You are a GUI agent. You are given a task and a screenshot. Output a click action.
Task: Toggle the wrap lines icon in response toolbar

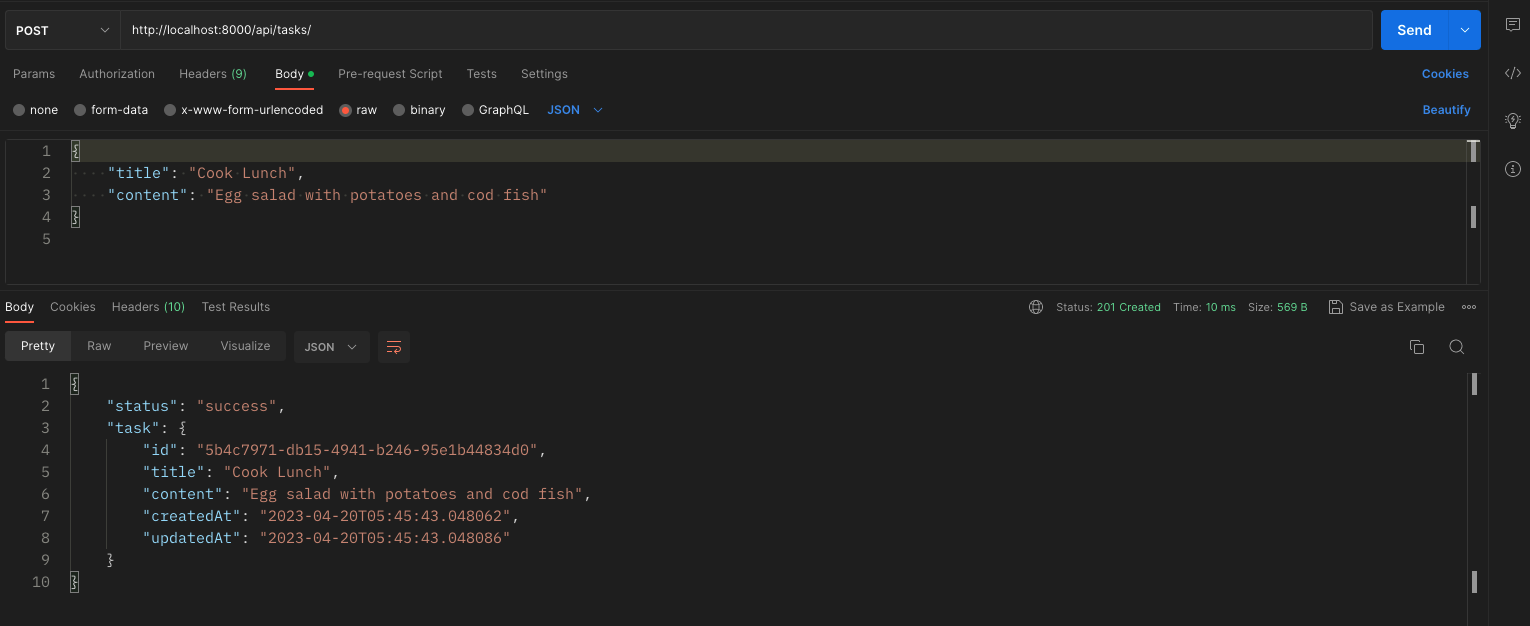click(394, 347)
